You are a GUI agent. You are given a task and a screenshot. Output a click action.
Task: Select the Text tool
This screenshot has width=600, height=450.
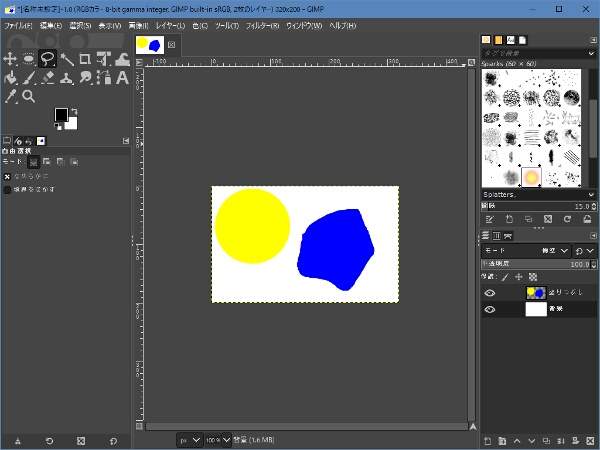tap(121, 77)
